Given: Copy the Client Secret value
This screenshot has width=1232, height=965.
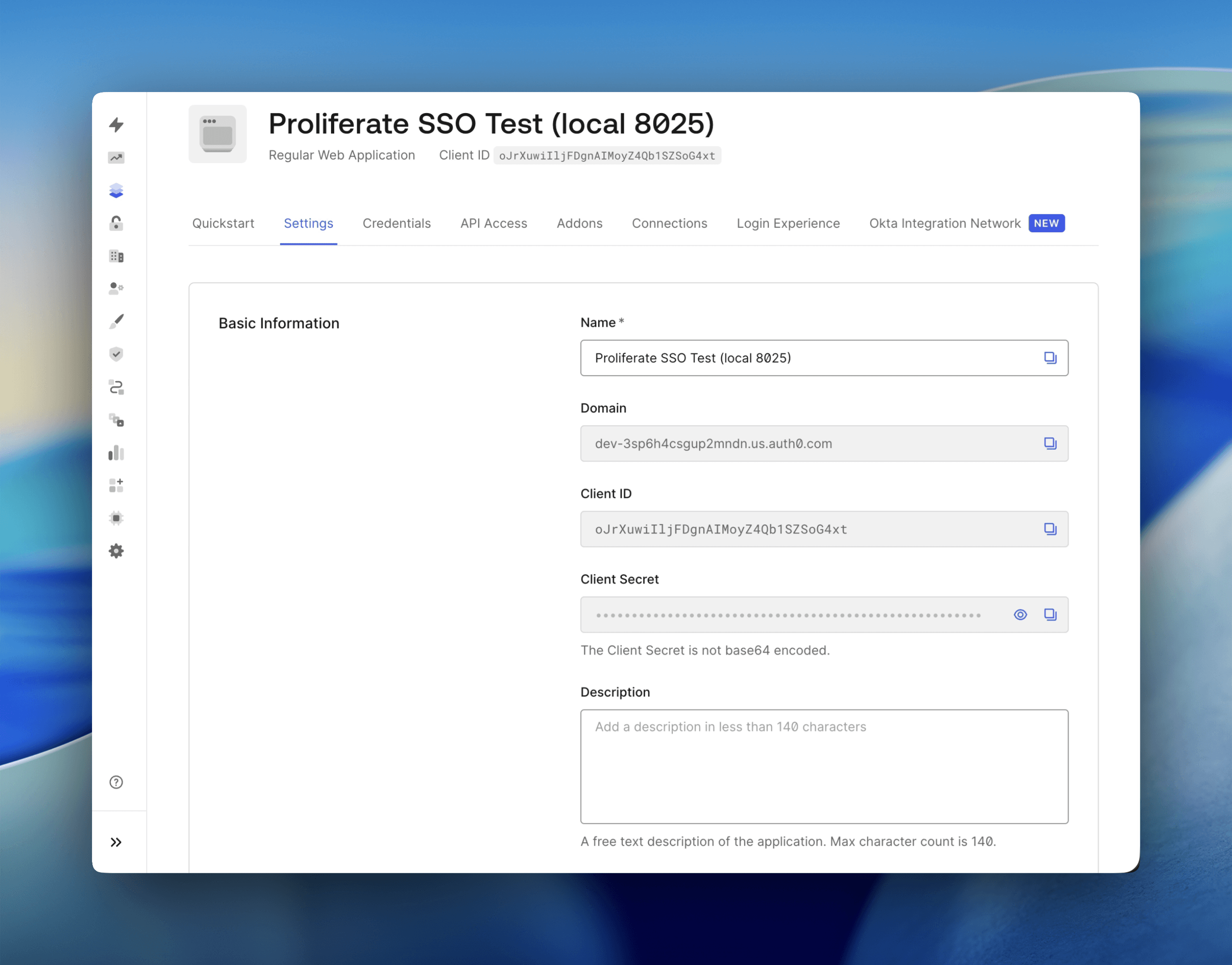Looking at the screenshot, I should pyautogui.click(x=1050, y=615).
